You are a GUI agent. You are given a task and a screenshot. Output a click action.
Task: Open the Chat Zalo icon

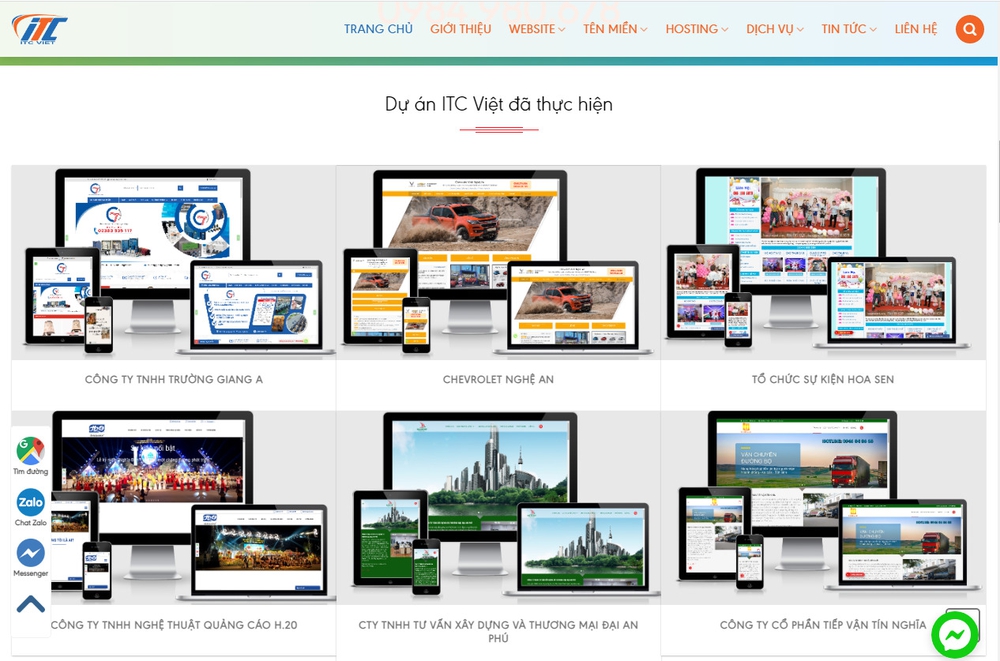[x=31, y=502]
